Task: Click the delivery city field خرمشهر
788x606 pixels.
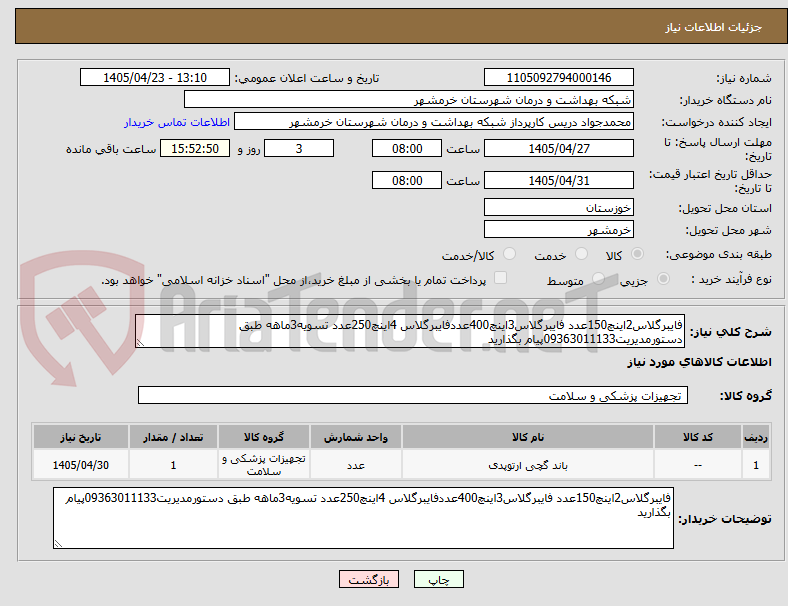Action: point(558,230)
